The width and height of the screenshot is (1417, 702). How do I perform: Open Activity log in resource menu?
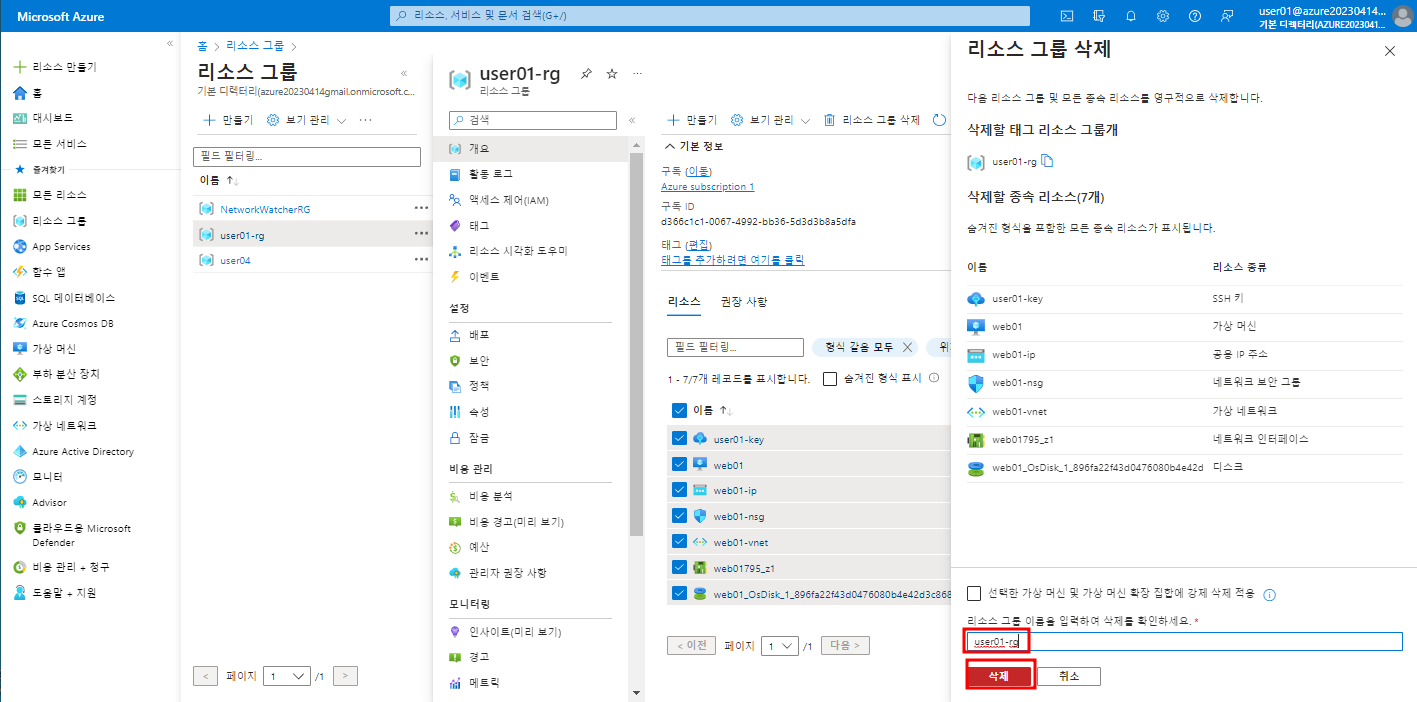tap(490, 174)
